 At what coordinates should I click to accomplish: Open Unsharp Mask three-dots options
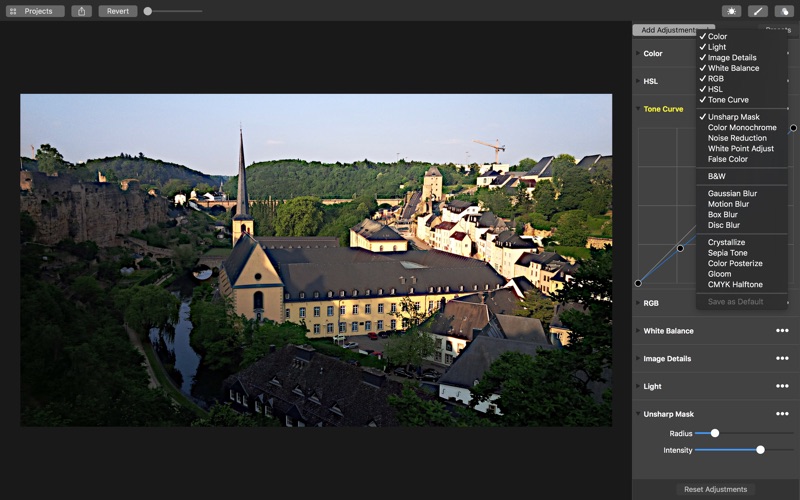click(x=782, y=414)
